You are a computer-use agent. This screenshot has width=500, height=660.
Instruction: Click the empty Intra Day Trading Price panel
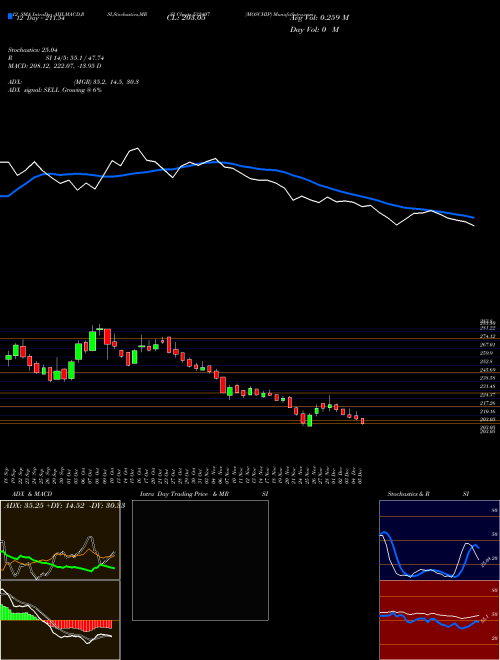point(200,560)
